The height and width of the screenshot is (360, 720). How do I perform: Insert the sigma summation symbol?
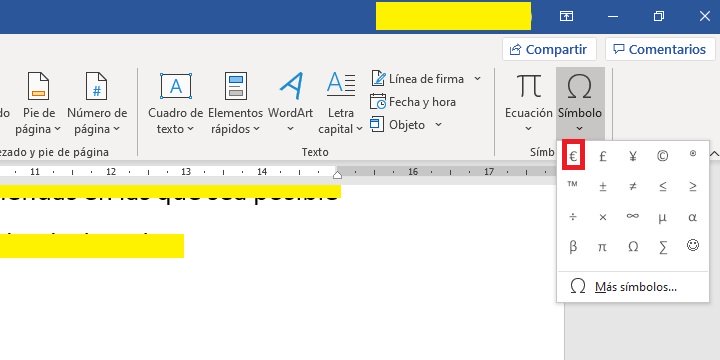click(x=663, y=247)
